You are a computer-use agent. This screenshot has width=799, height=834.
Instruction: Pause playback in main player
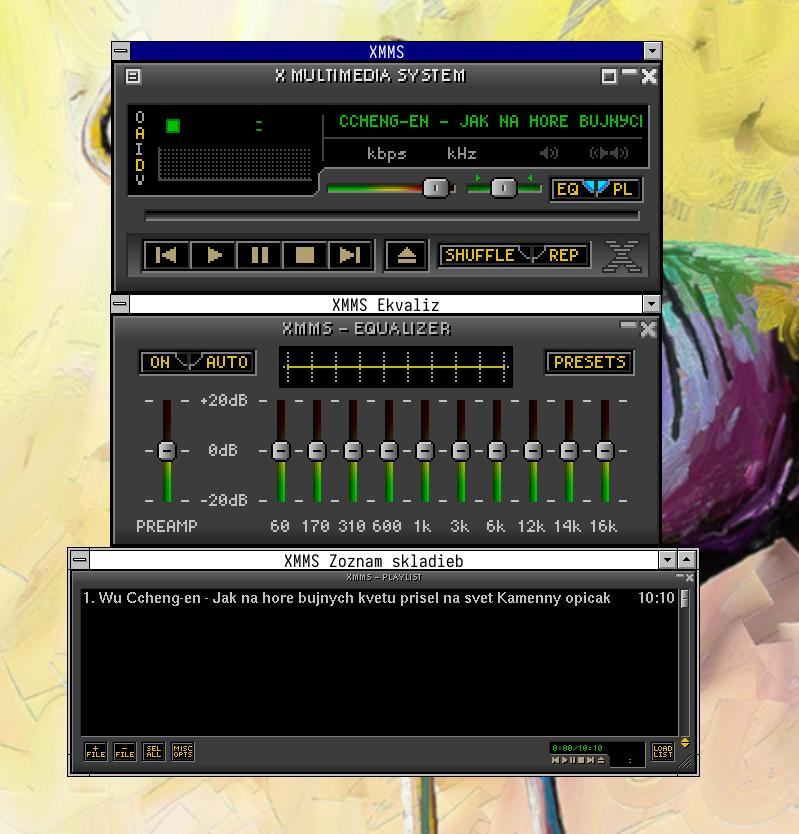pyautogui.click(x=259, y=255)
